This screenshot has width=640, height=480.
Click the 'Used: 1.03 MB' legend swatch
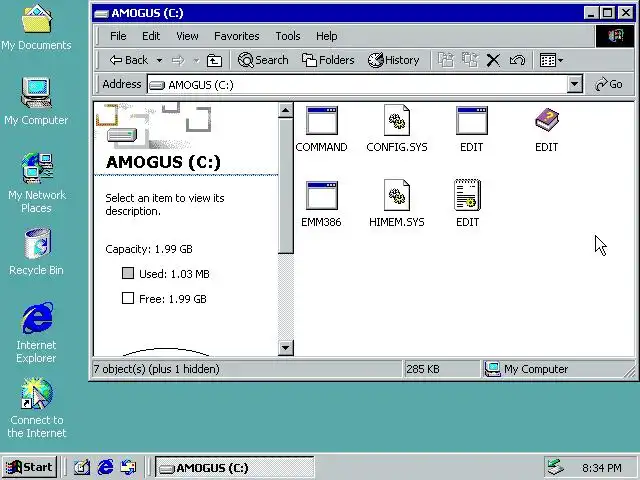point(128,273)
